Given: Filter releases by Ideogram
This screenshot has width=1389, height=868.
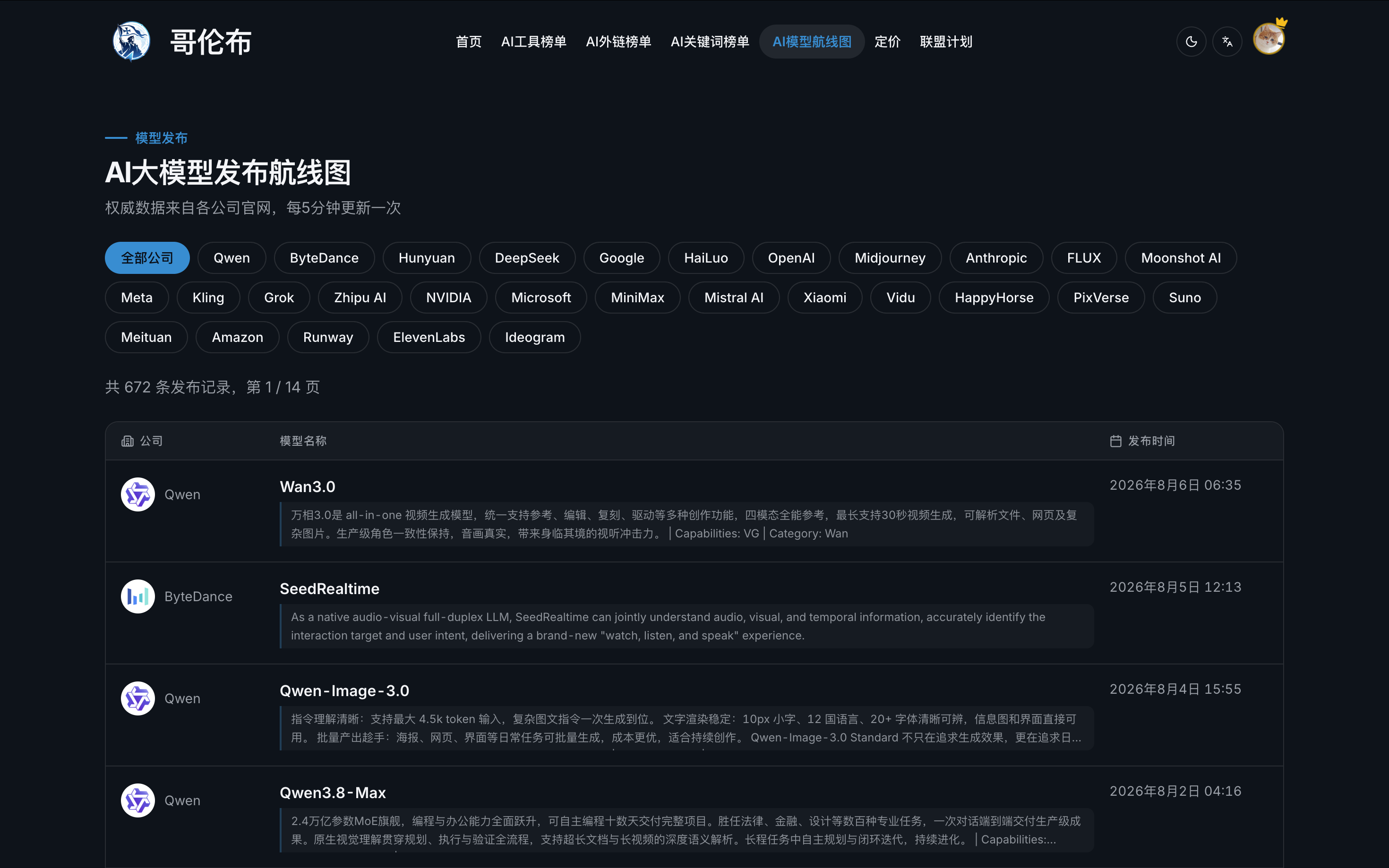Looking at the screenshot, I should (535, 337).
